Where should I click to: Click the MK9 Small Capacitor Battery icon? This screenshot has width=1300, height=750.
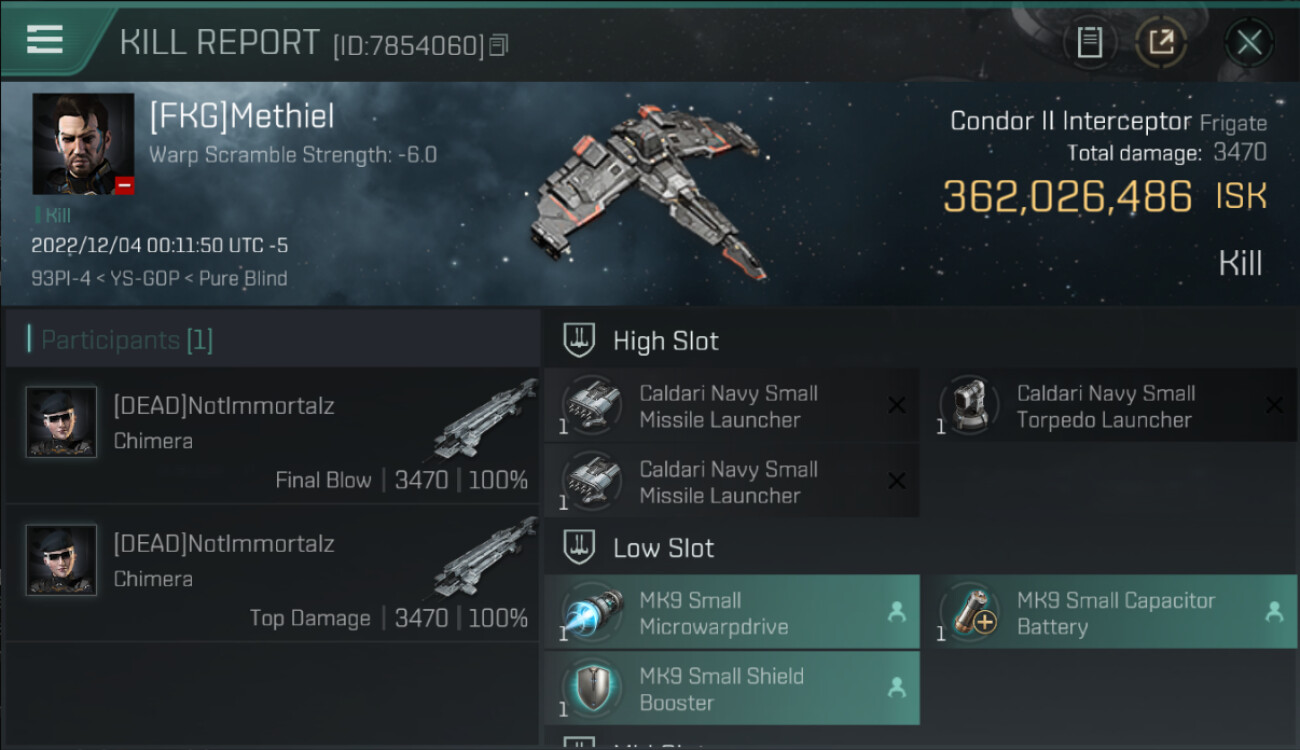click(x=968, y=613)
